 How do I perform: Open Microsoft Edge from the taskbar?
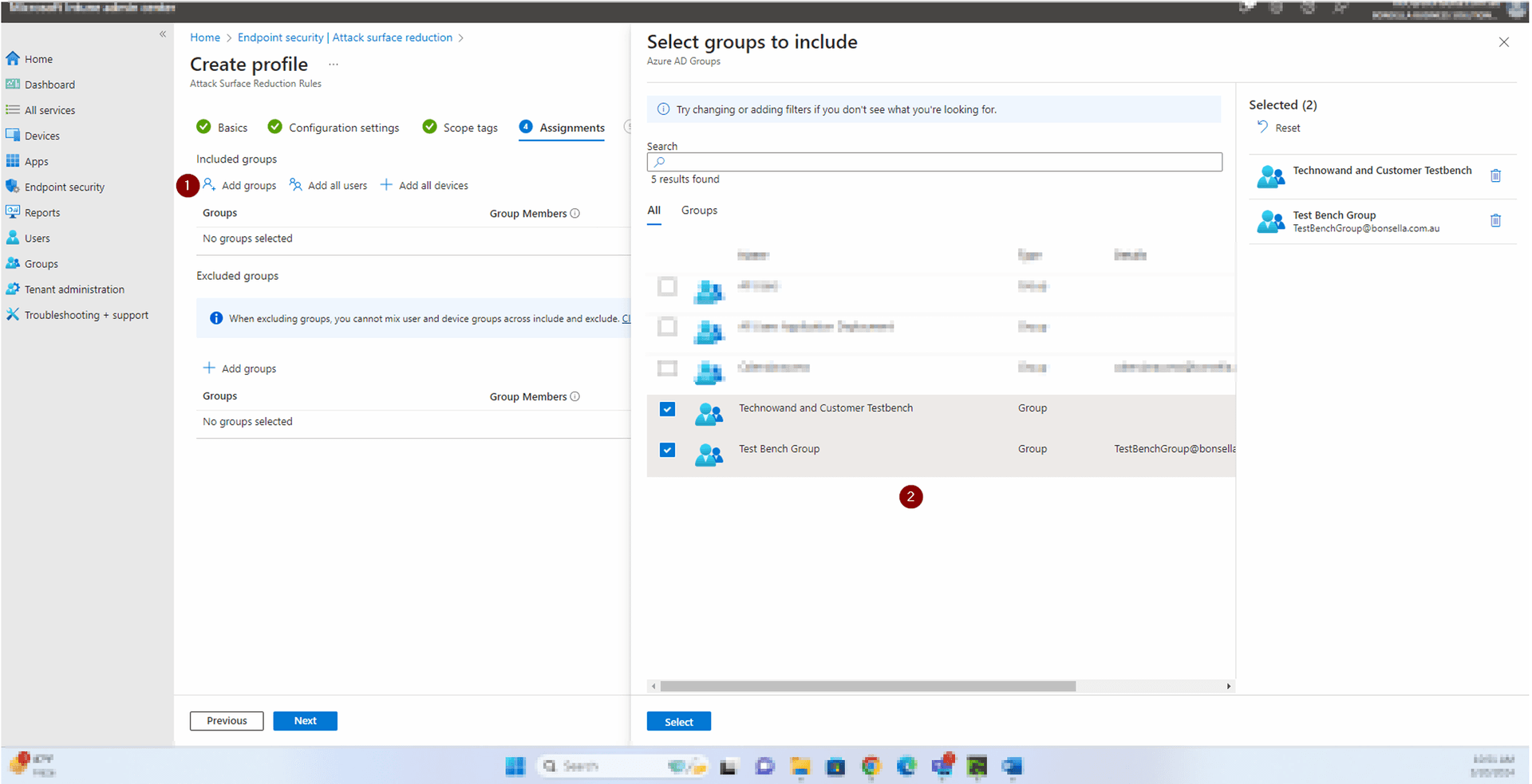(x=906, y=766)
